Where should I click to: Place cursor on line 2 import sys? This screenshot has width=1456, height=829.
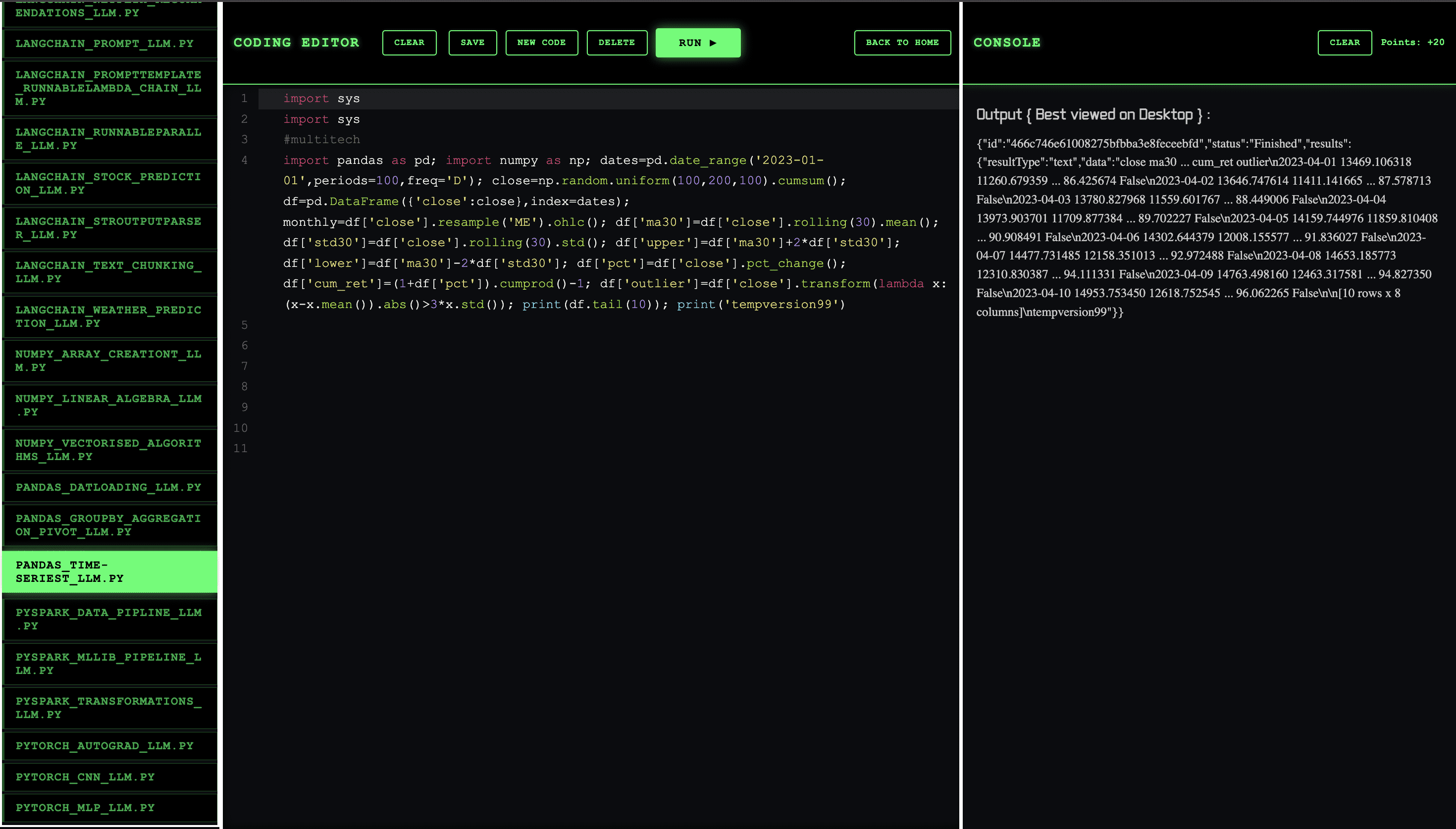pos(321,119)
